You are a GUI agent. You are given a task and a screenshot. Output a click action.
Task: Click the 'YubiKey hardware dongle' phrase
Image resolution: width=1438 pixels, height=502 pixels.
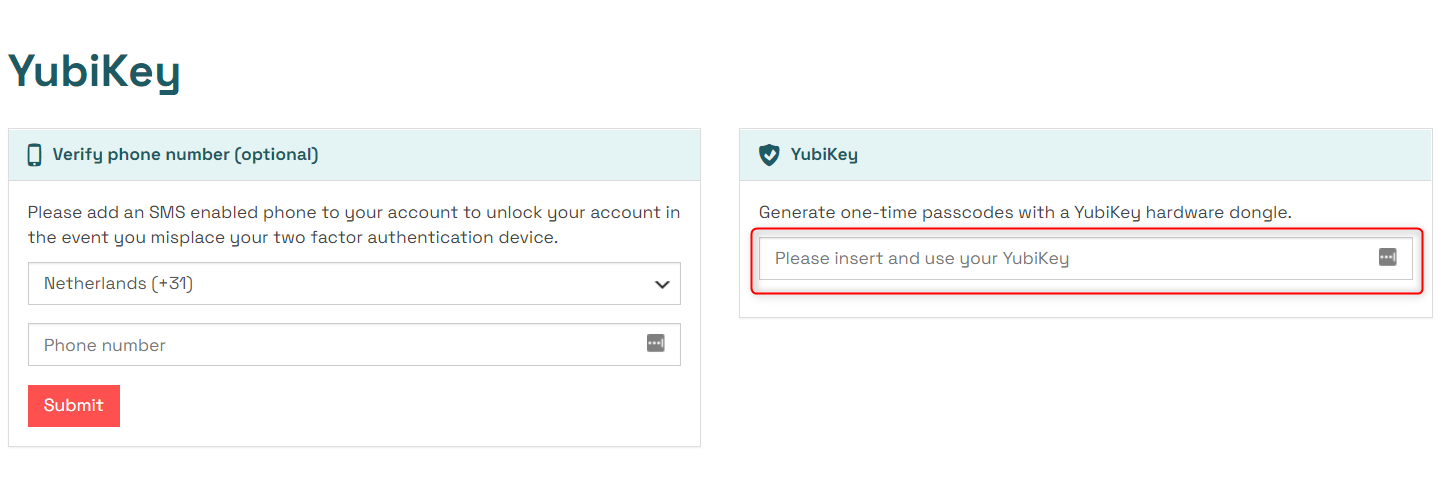coord(1184,213)
